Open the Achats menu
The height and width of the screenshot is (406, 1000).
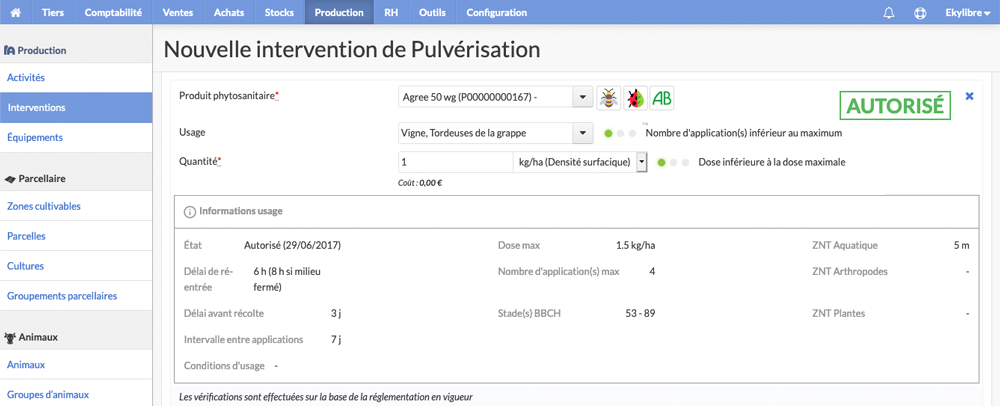pos(229,13)
